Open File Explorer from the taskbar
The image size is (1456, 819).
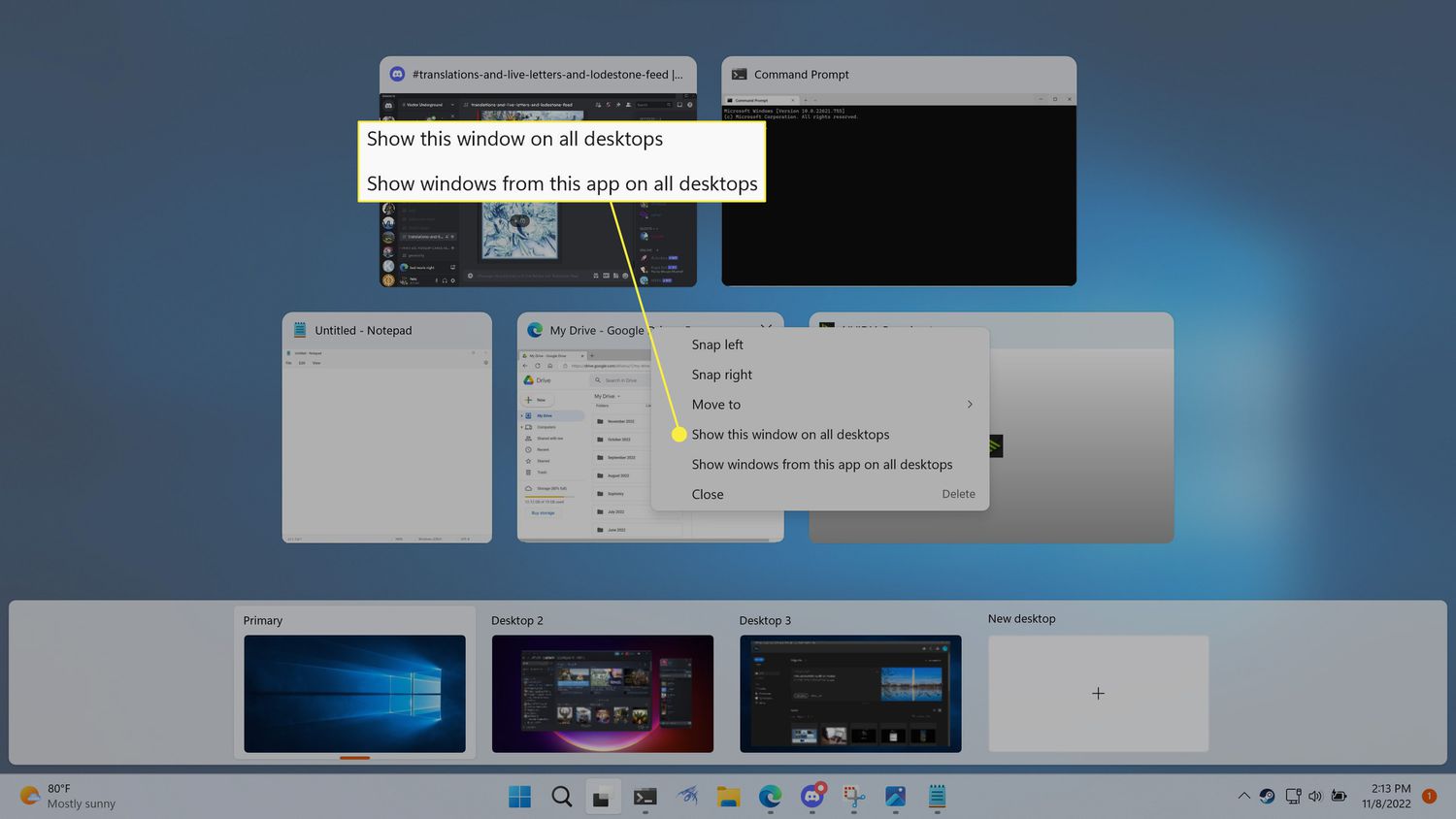728,797
